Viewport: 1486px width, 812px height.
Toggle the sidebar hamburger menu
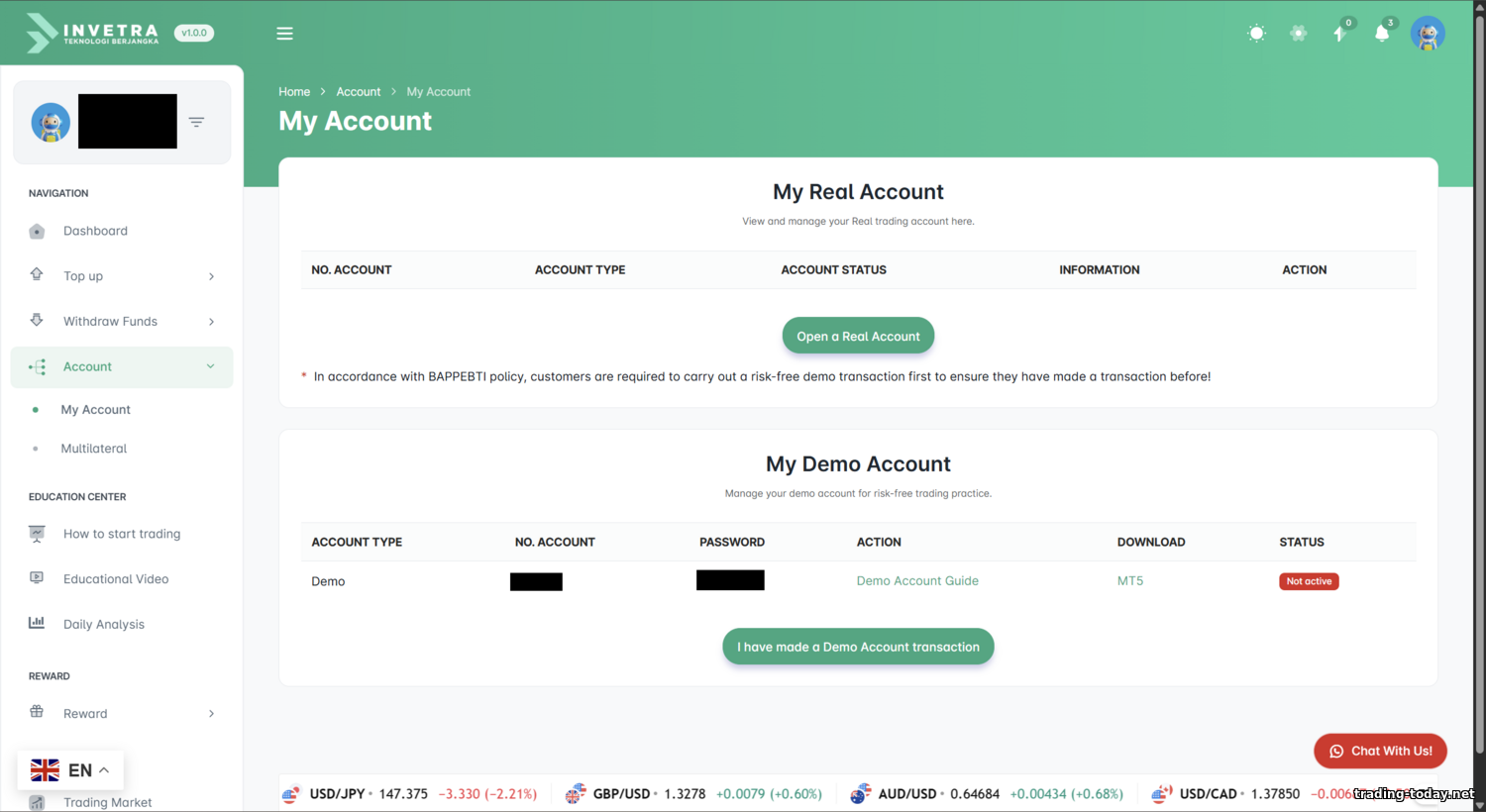pos(284,34)
